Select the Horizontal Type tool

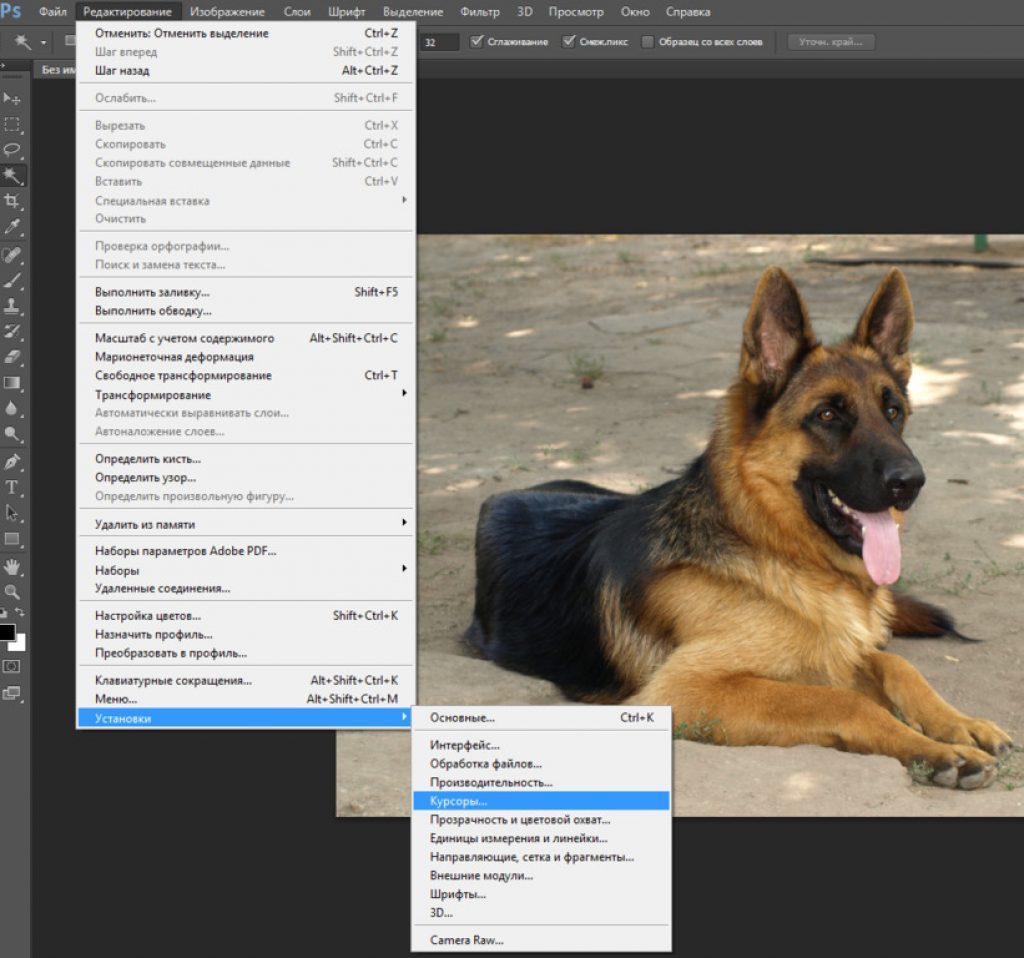coord(12,487)
